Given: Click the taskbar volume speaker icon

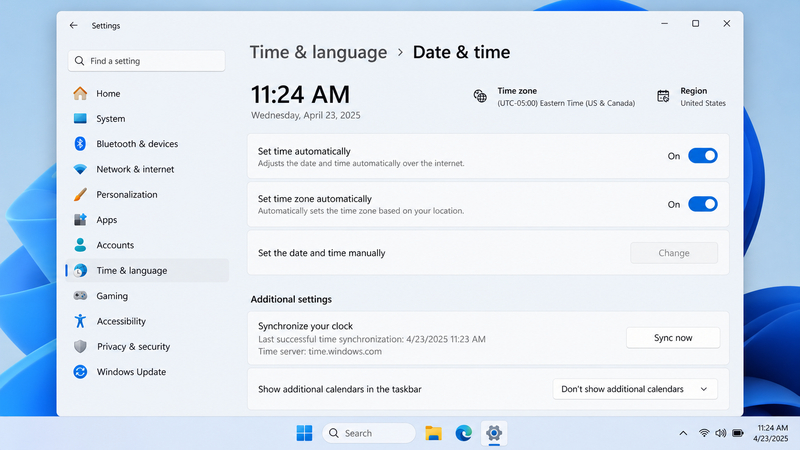Looking at the screenshot, I should (720, 433).
